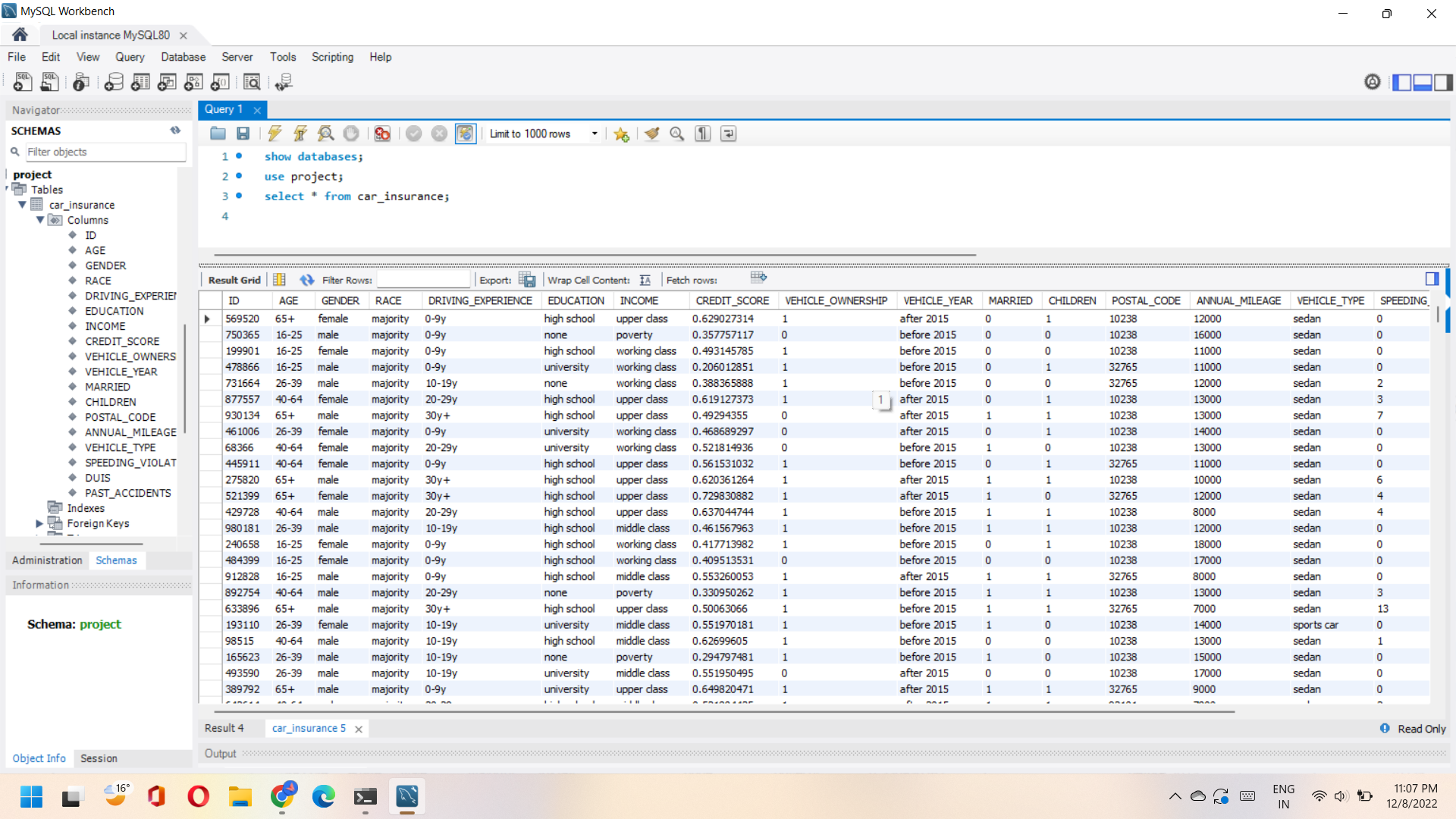Click the Beautify query broom icon
Image resolution: width=1456 pixels, height=819 pixels.
click(651, 133)
